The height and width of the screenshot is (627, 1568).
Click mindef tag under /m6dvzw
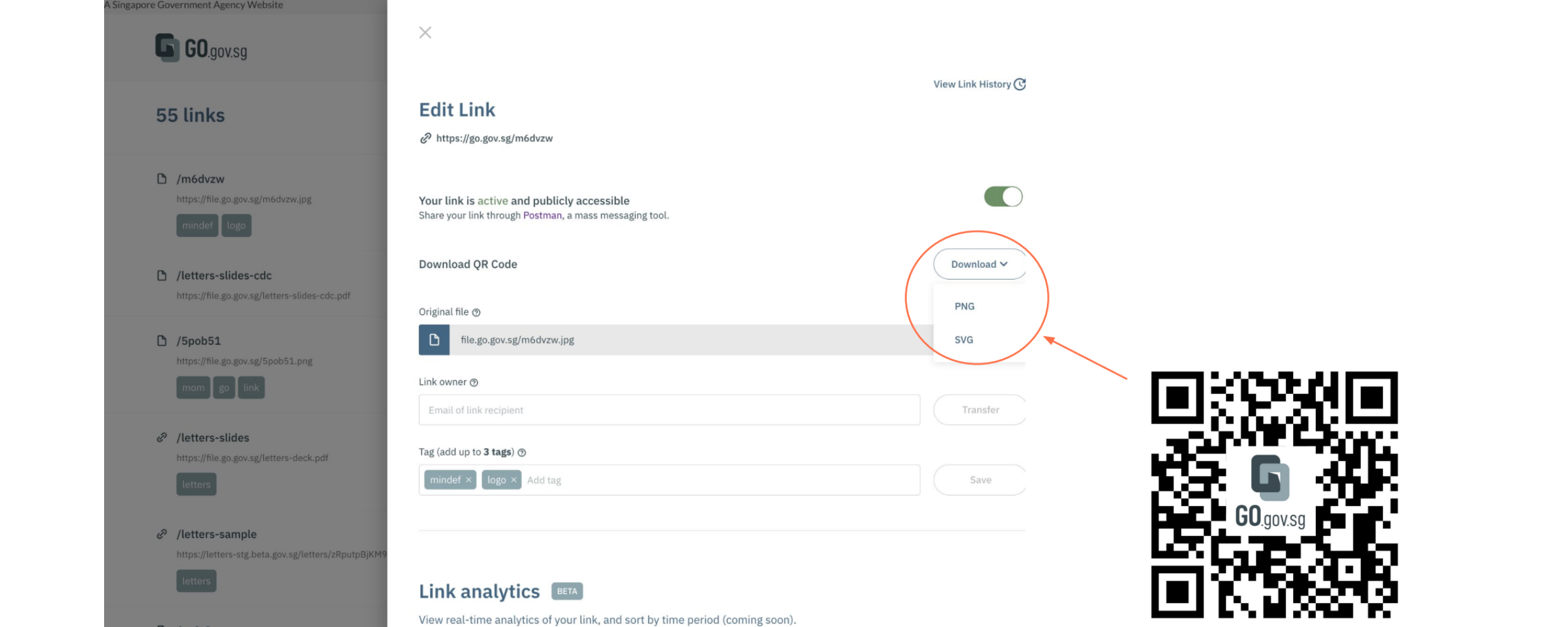point(197,226)
